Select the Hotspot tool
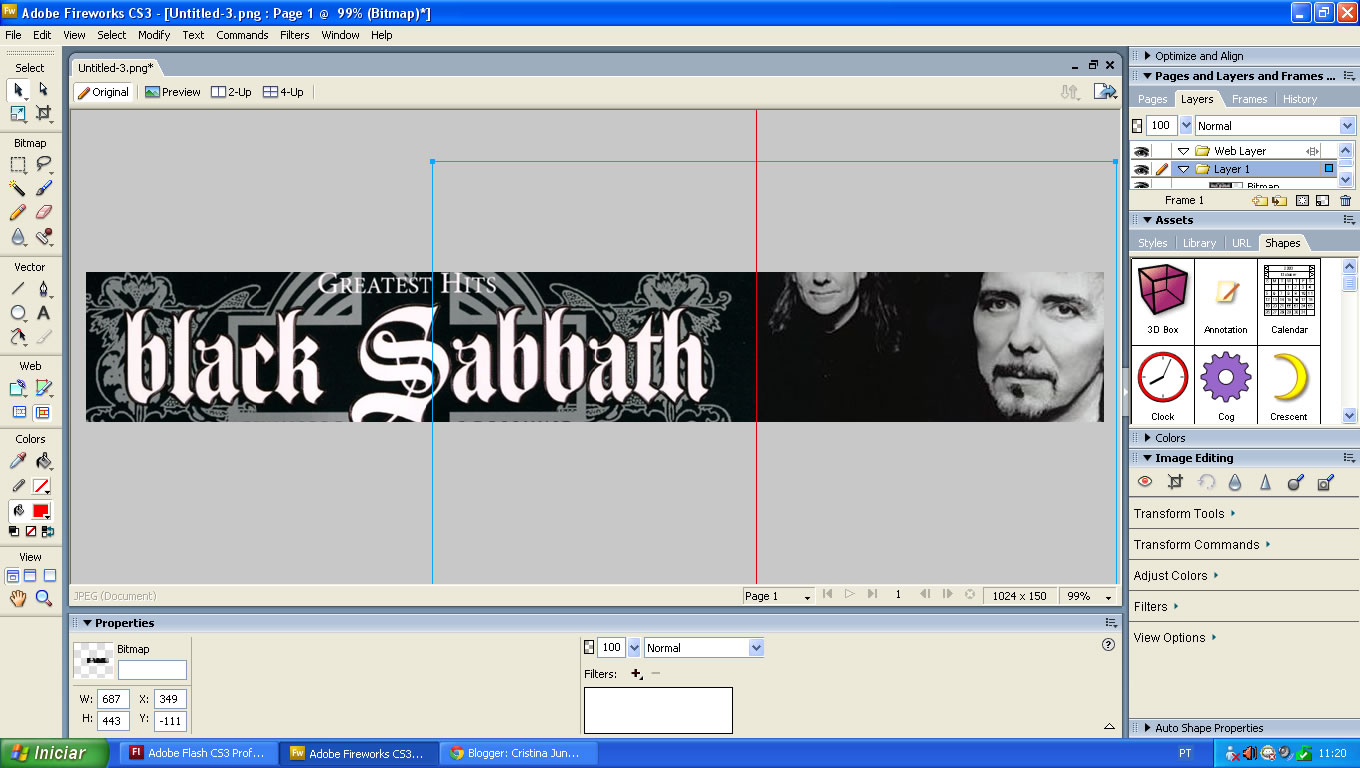The width and height of the screenshot is (1360, 768). (x=18, y=388)
